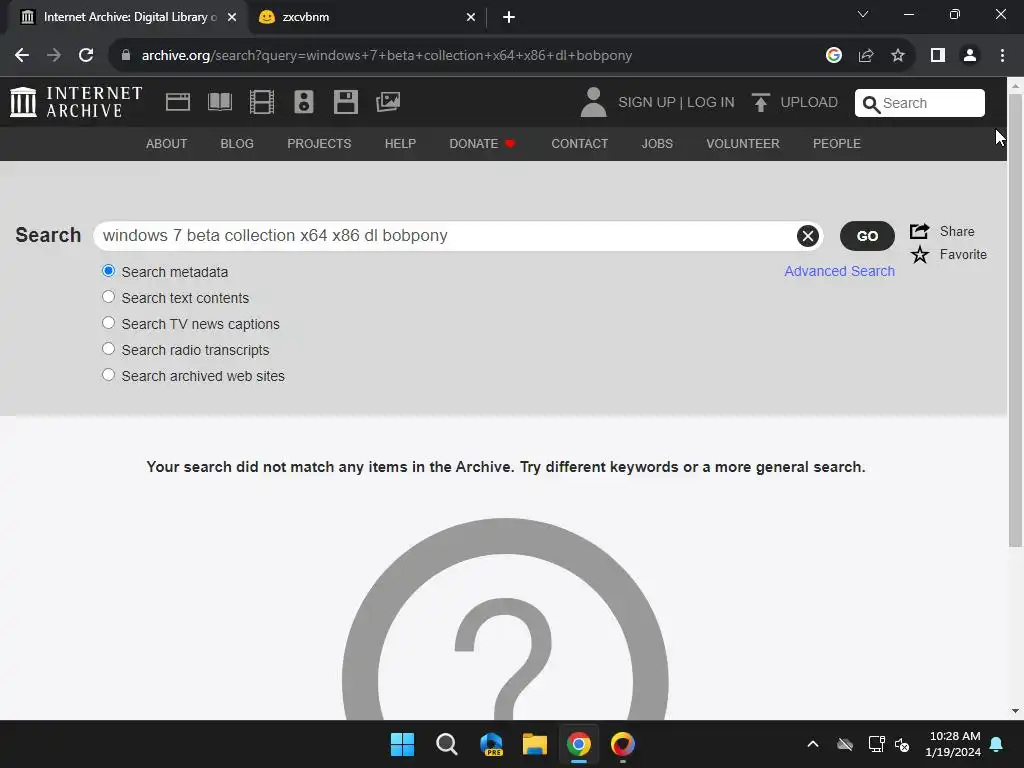Click the SIGN UP link

647,103
